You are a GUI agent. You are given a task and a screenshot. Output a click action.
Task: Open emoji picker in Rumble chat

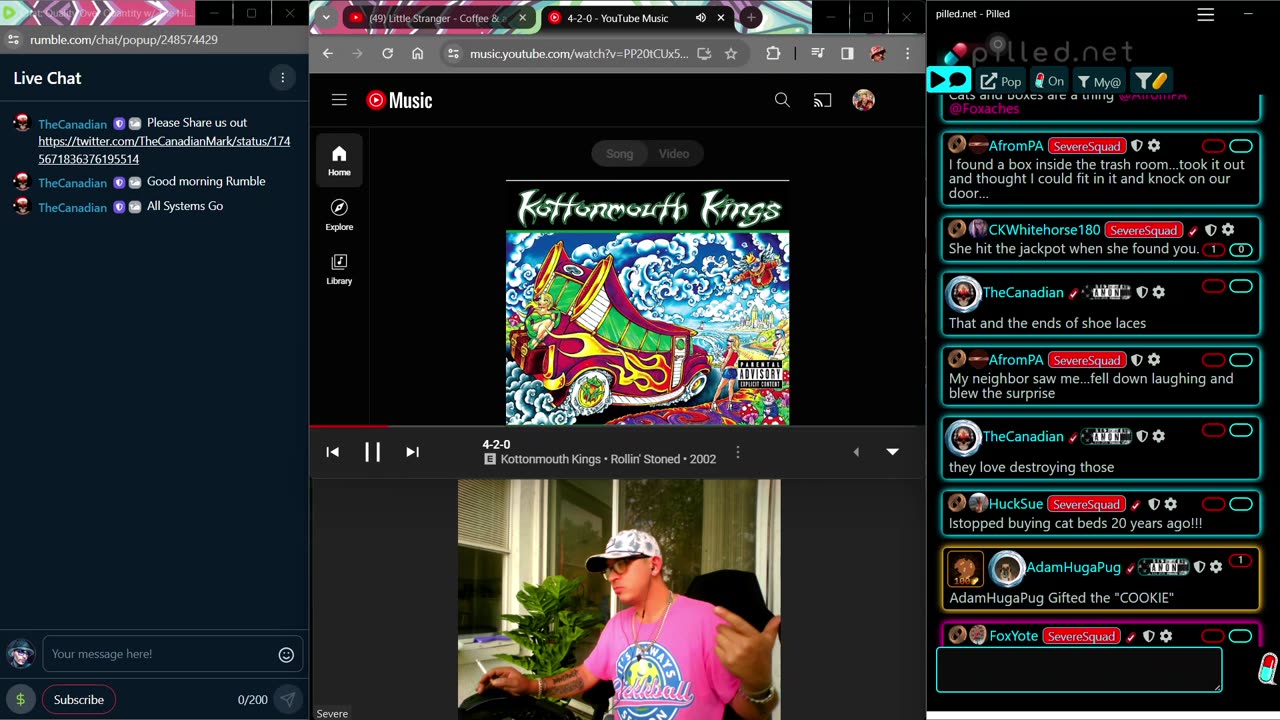pyautogui.click(x=286, y=655)
